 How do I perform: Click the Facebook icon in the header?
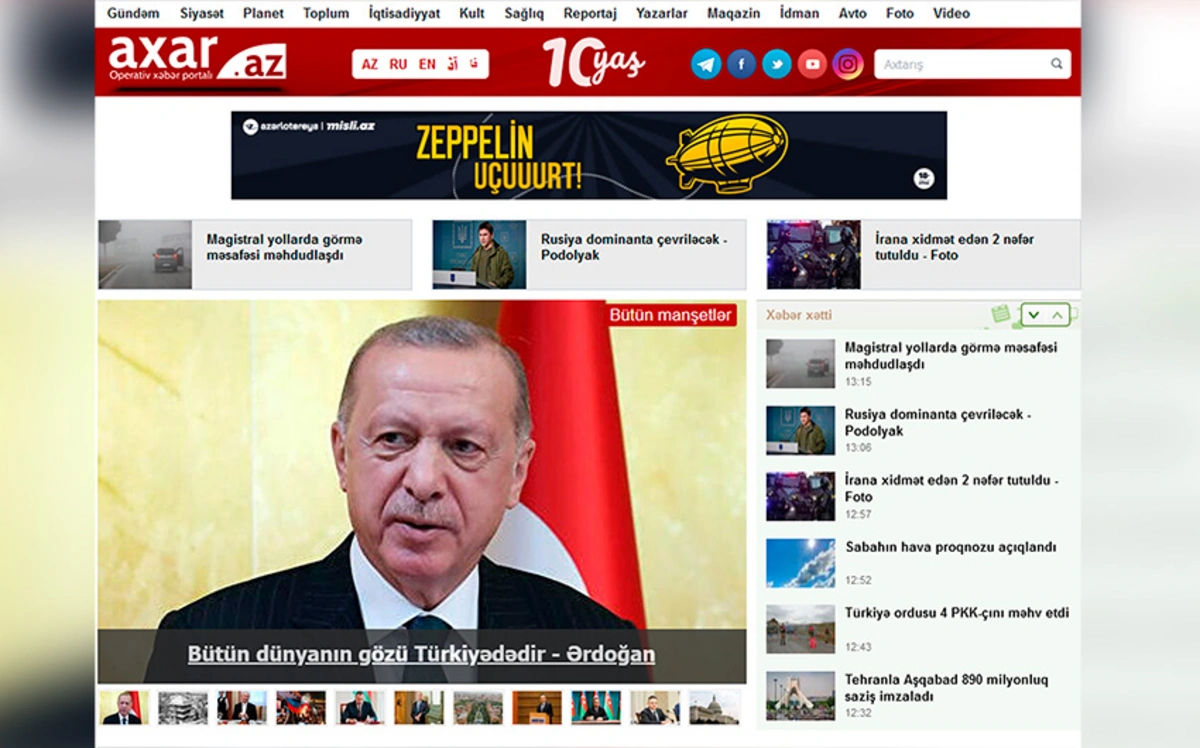tap(741, 63)
